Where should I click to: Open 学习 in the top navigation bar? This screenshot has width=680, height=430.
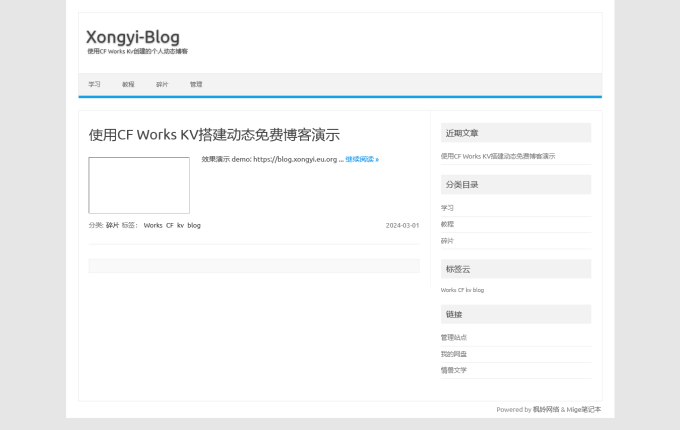(94, 84)
